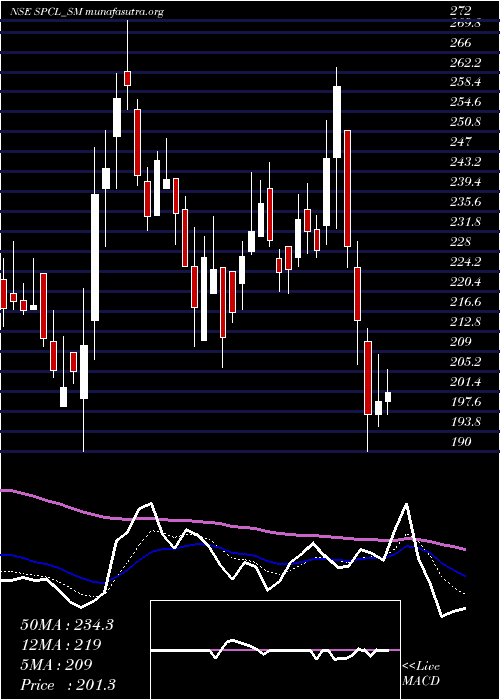Screen dimensions: 500x700
Task: Click inside the MACD inset chart box
Action: click(x=275, y=650)
